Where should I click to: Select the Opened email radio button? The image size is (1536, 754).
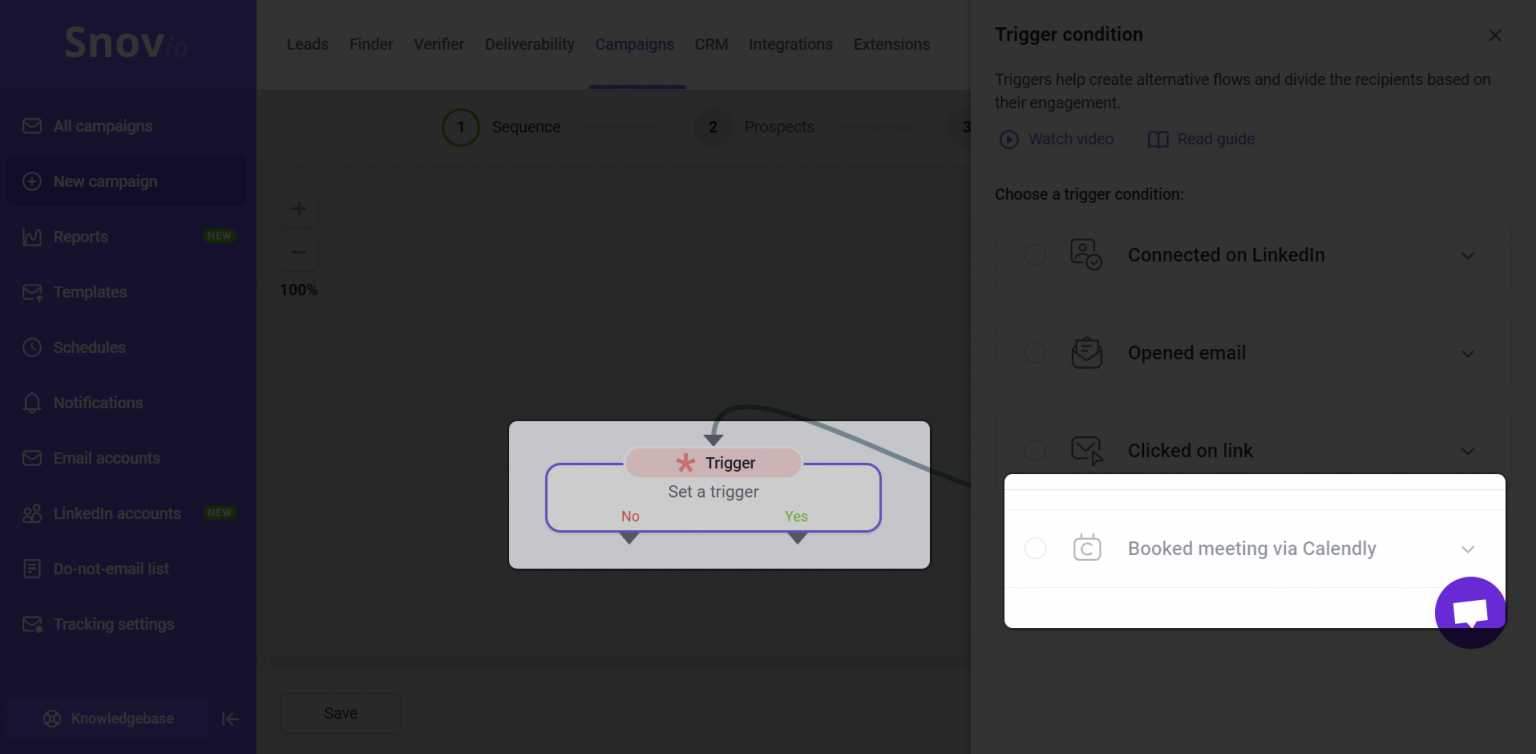(1035, 353)
